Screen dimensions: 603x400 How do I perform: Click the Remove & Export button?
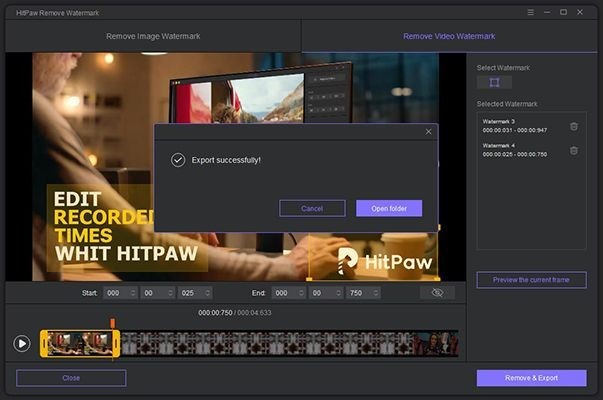pyautogui.click(x=531, y=378)
